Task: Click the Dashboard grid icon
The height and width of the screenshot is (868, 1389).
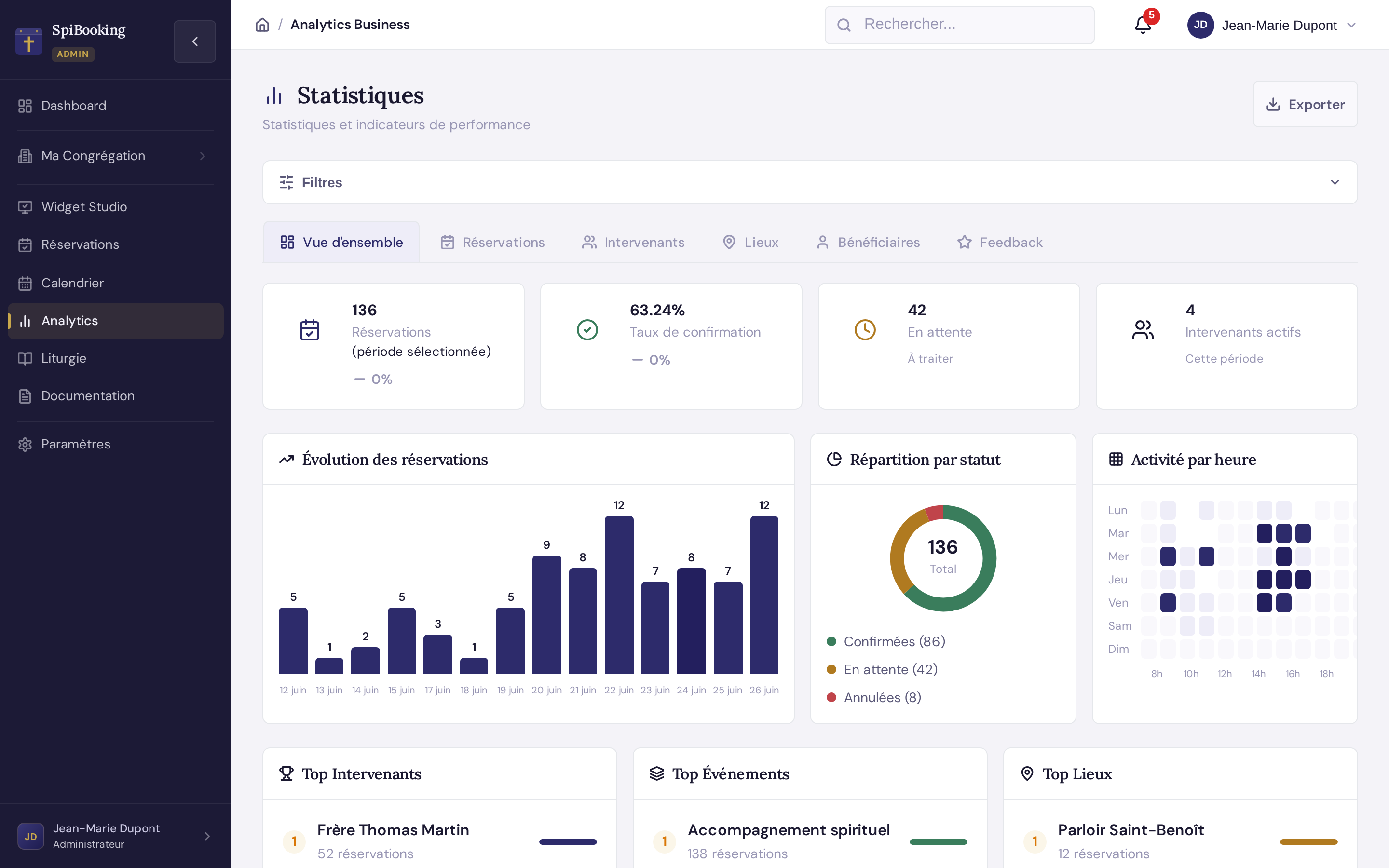Action: click(25, 106)
